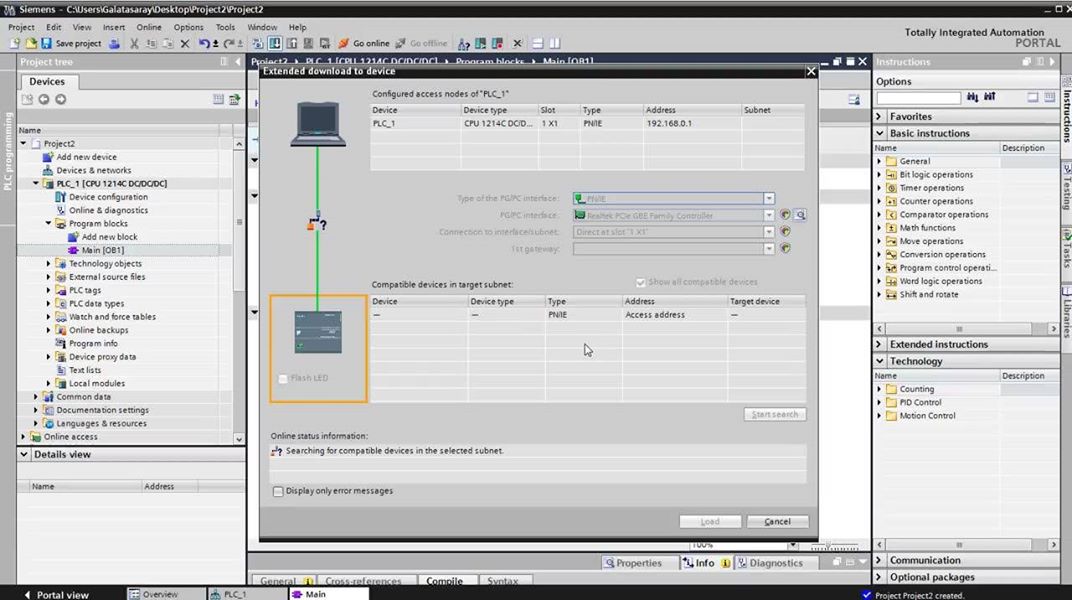Open the Project menu

(x=21, y=27)
